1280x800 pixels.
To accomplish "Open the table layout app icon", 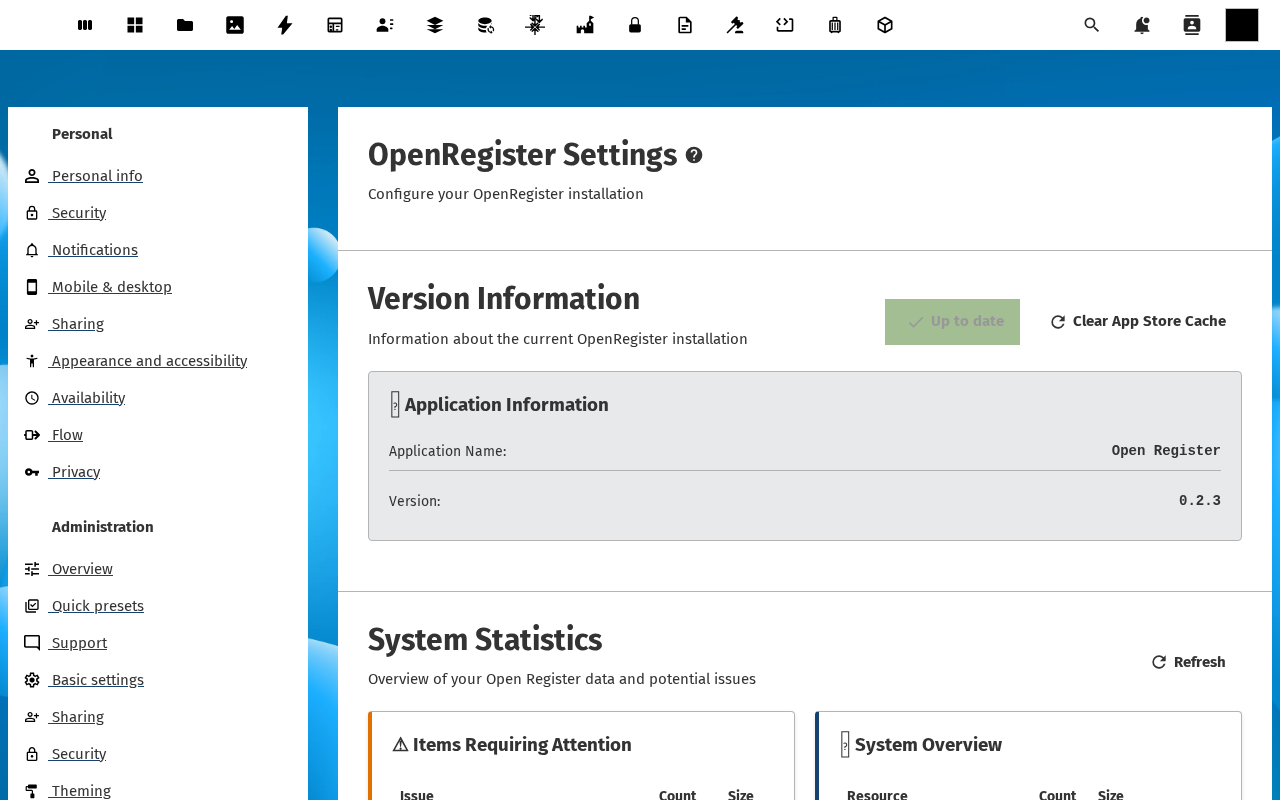I will pos(335,25).
